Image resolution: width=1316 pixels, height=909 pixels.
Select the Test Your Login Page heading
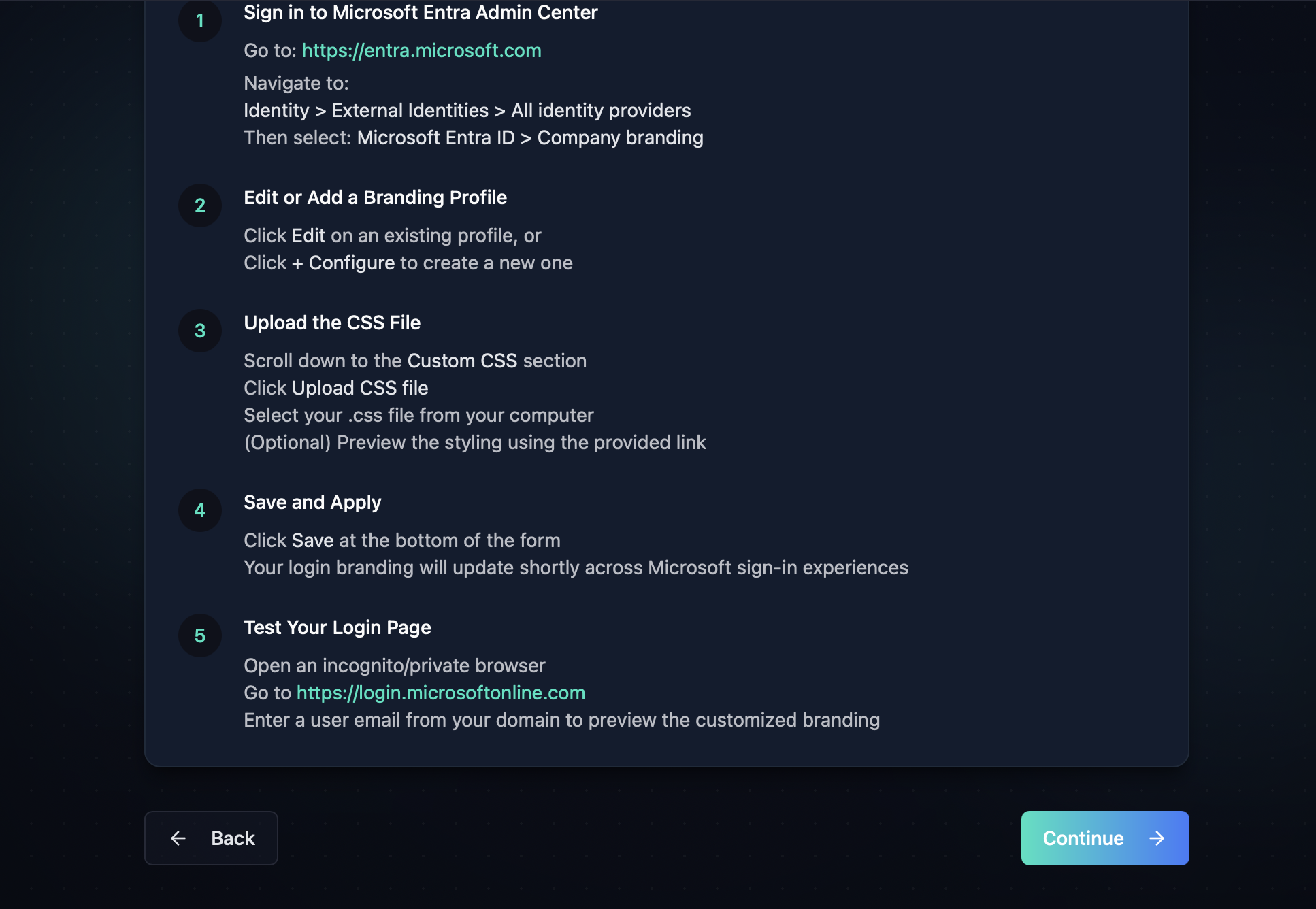click(337, 627)
